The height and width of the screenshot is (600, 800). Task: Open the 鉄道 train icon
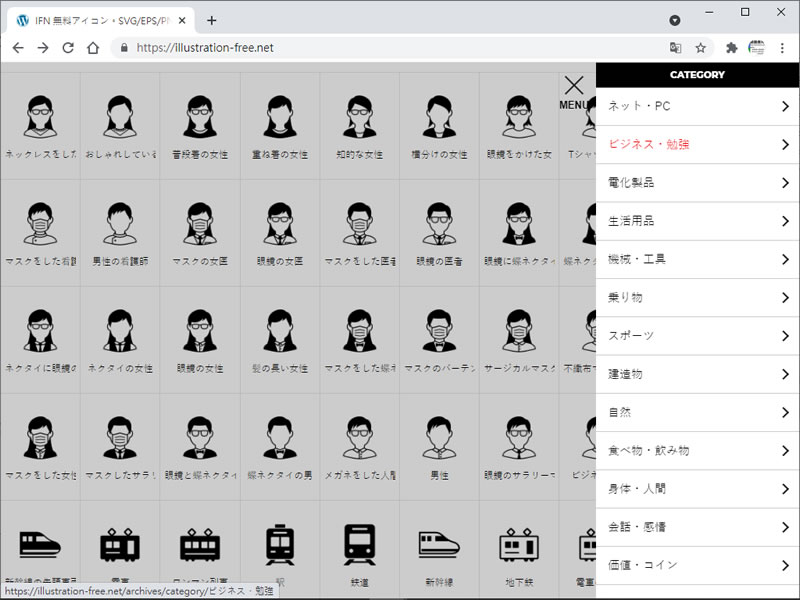click(359, 544)
